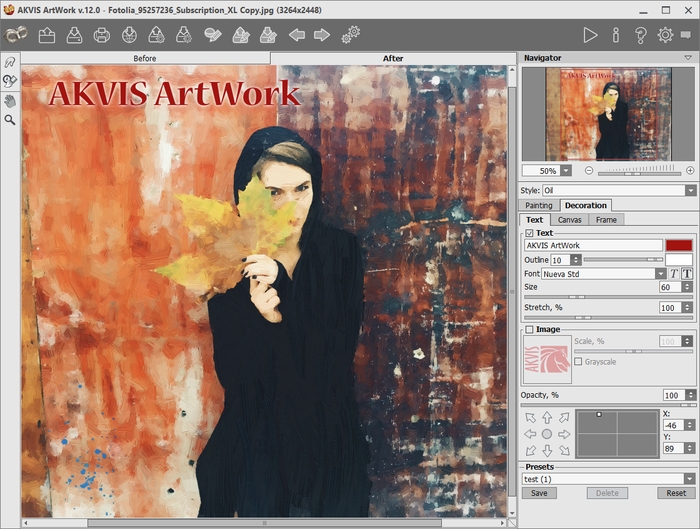
Task: Print the image with printer icon
Action: click(x=102, y=35)
